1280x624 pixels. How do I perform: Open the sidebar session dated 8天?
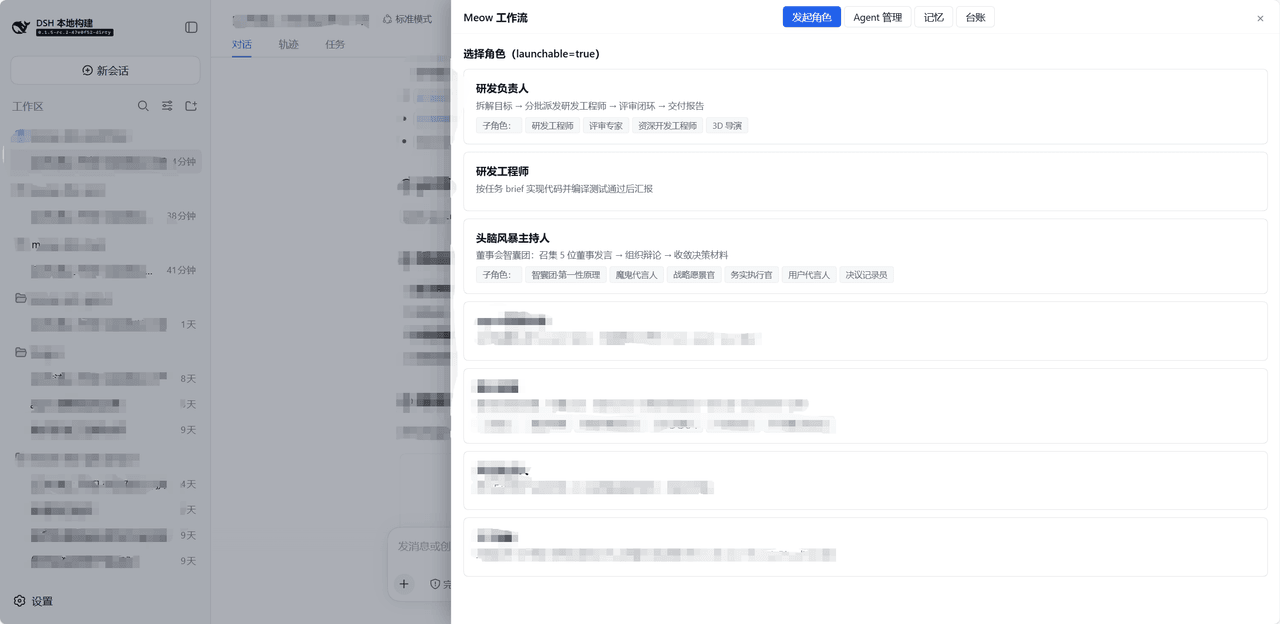coord(105,378)
